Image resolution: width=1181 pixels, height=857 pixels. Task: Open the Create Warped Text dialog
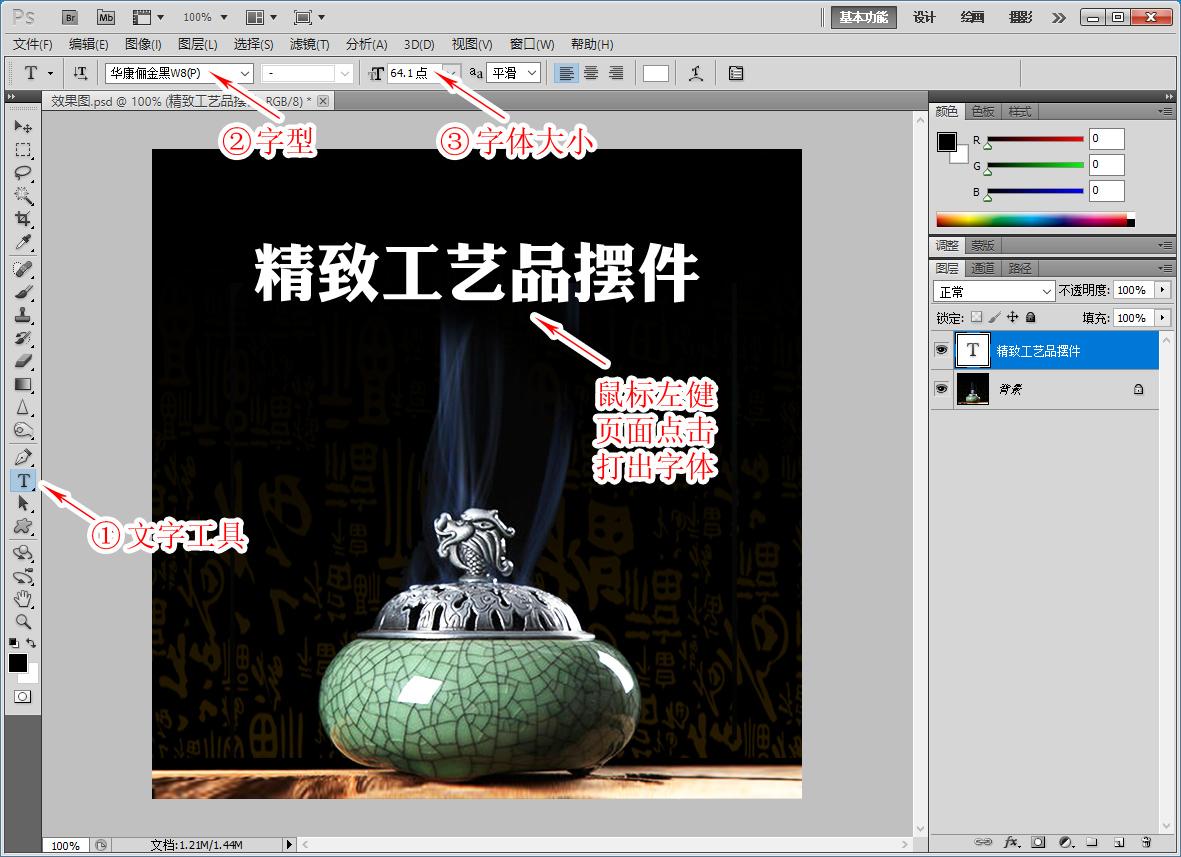(x=697, y=72)
